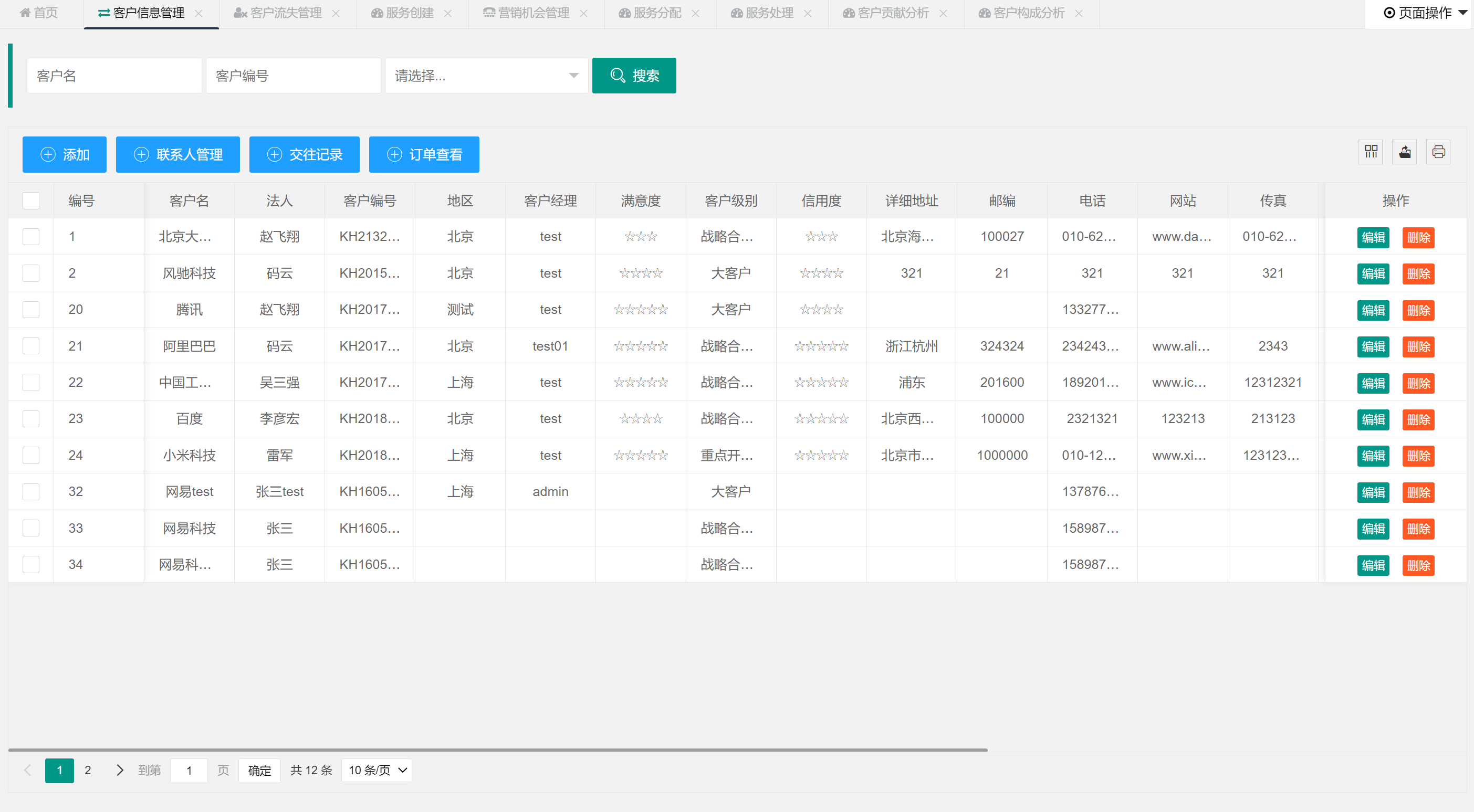Check the 阿里巴巴 row
Image resolution: width=1474 pixels, height=812 pixels.
point(31,346)
